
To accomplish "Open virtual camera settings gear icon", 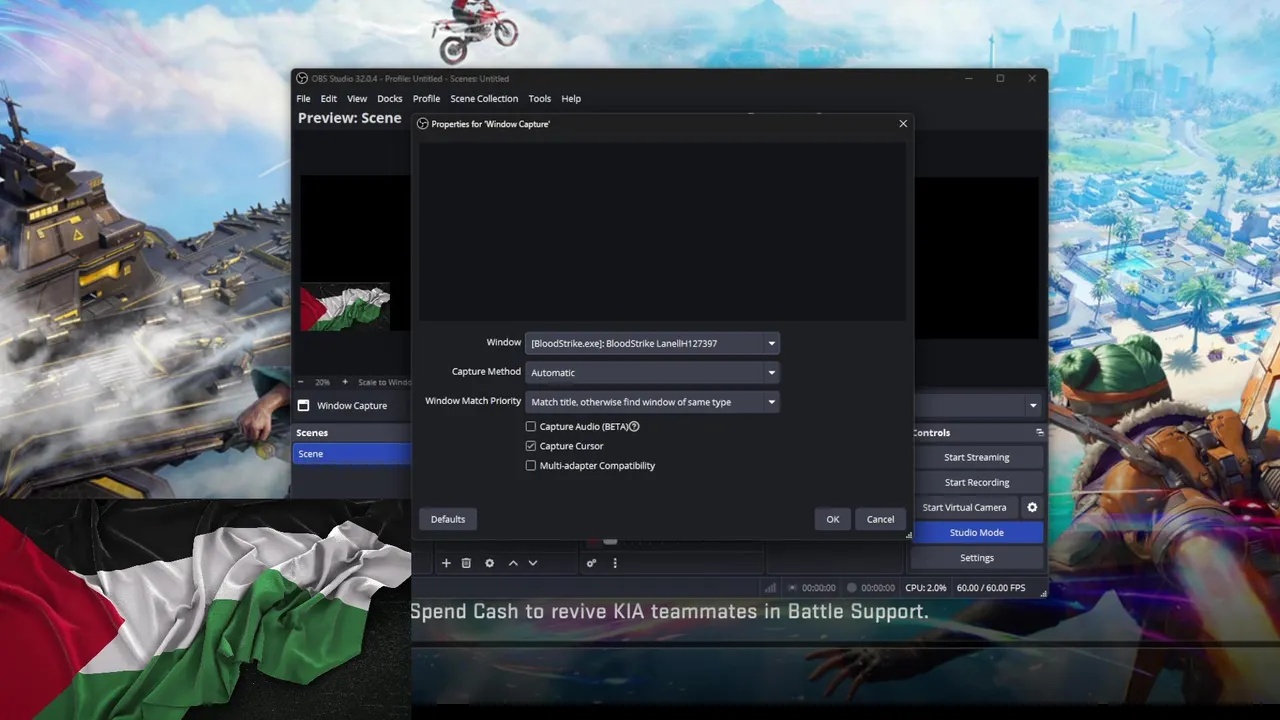I will click(1032, 507).
